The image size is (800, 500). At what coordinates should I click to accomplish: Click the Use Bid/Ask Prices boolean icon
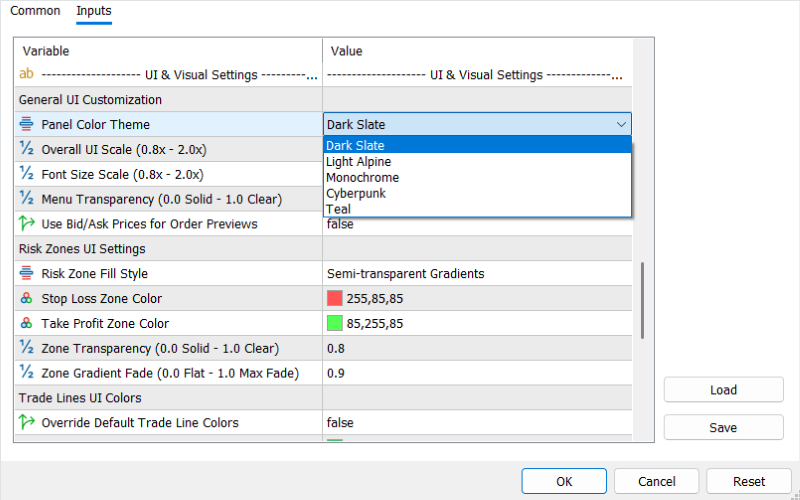click(27, 223)
